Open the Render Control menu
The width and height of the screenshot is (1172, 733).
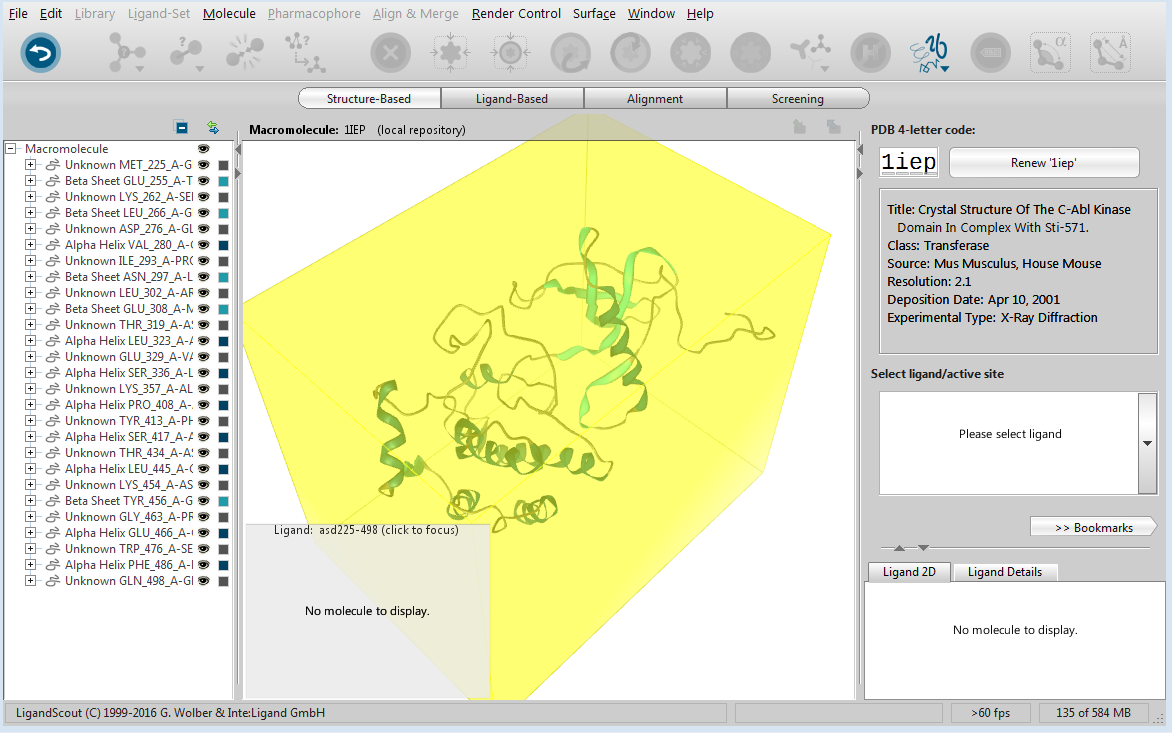coord(516,13)
